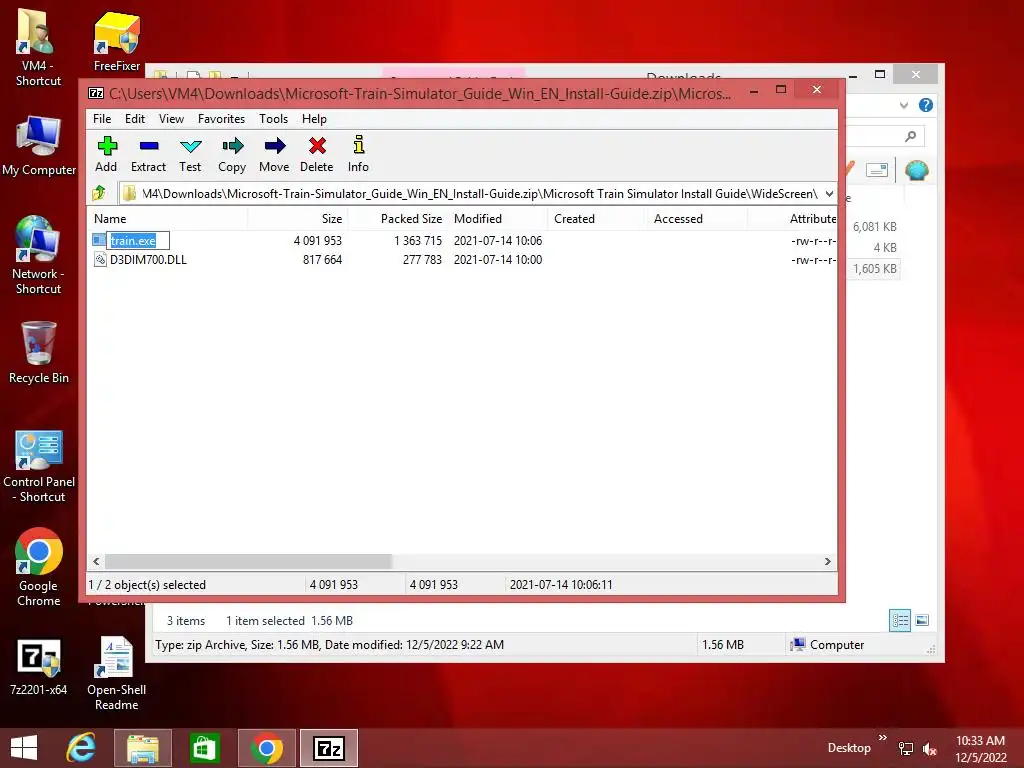This screenshot has height=768, width=1024.
Task: Open the Windows Start button
Action: point(24,748)
